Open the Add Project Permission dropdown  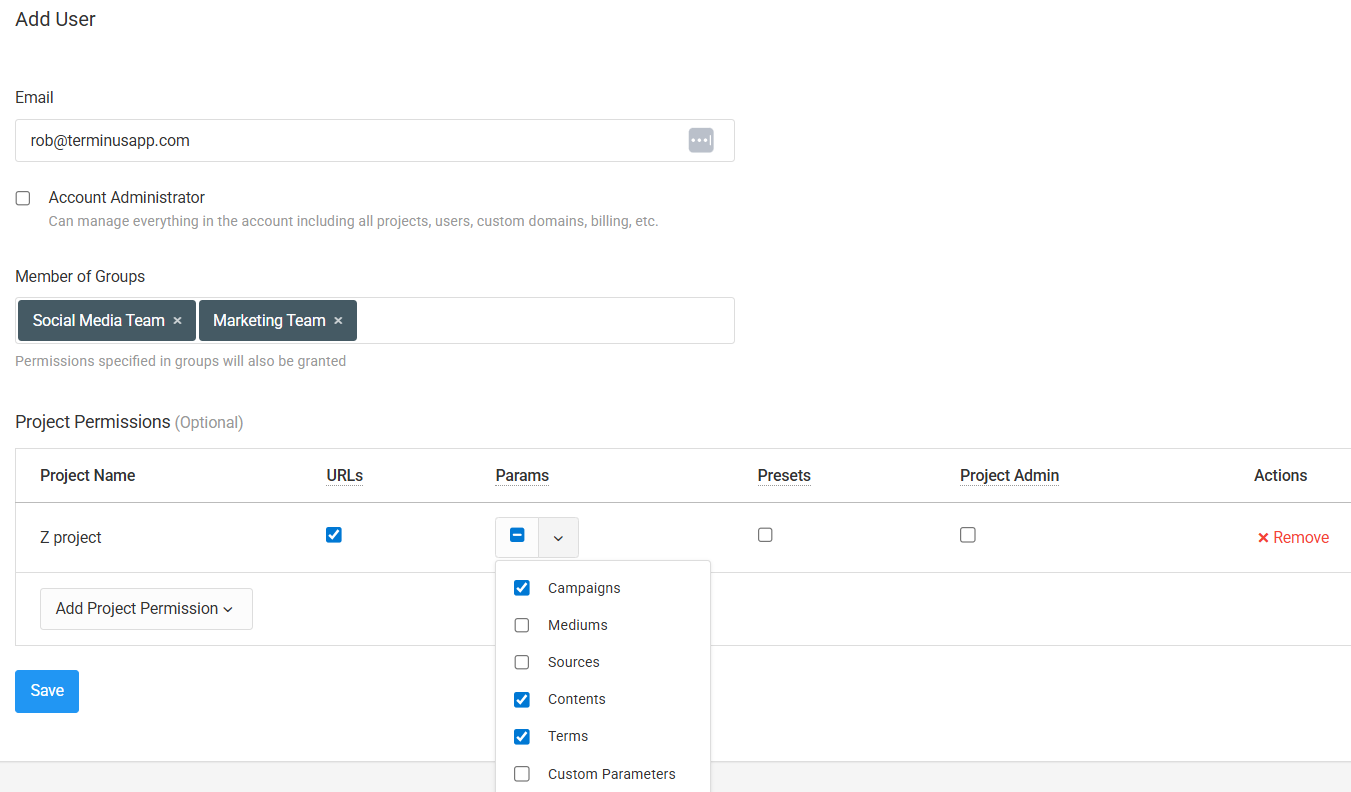click(146, 609)
